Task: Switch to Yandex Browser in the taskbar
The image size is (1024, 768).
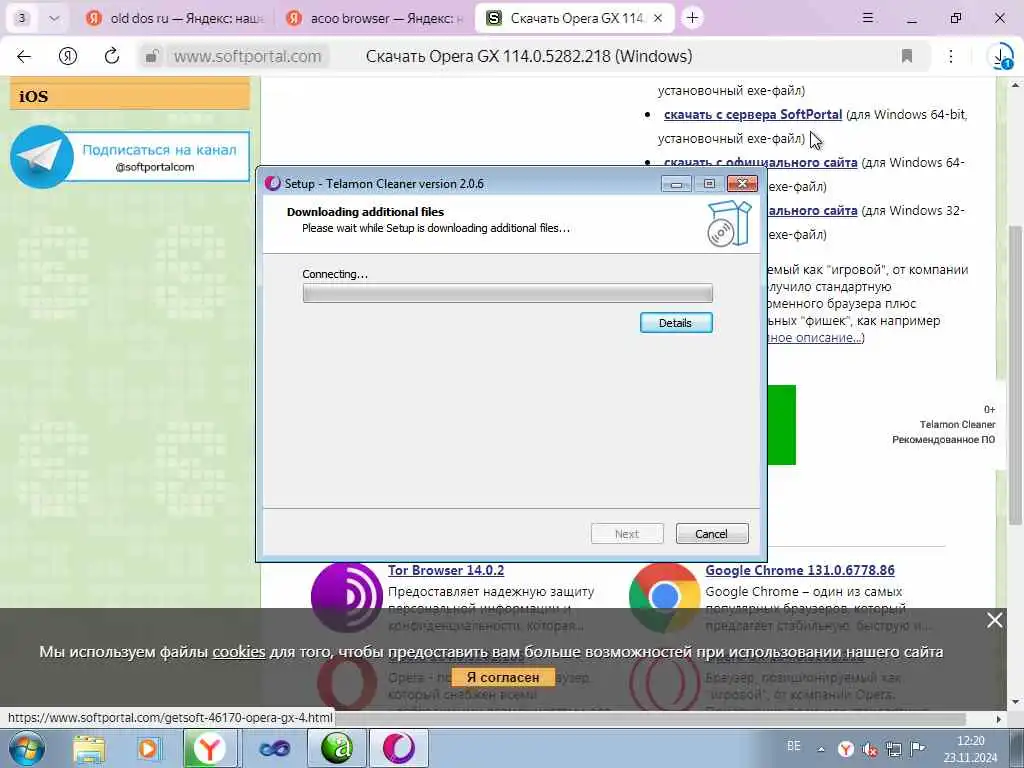Action: coord(210,749)
